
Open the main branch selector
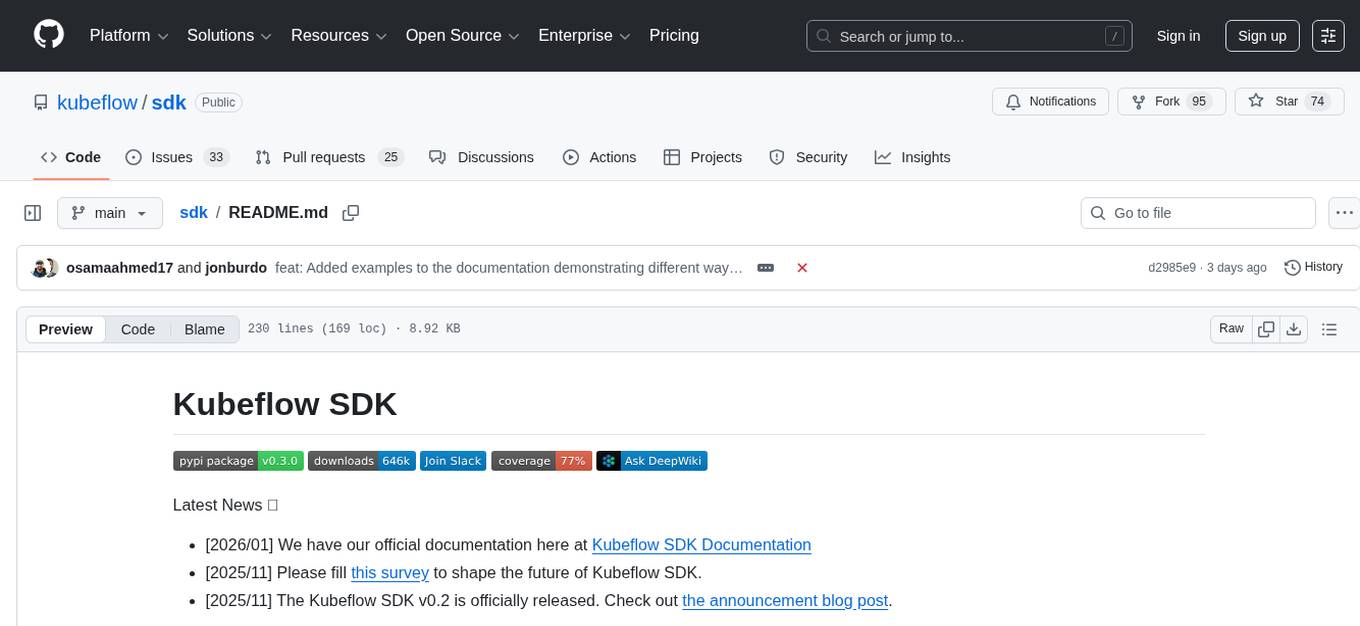click(x=109, y=212)
